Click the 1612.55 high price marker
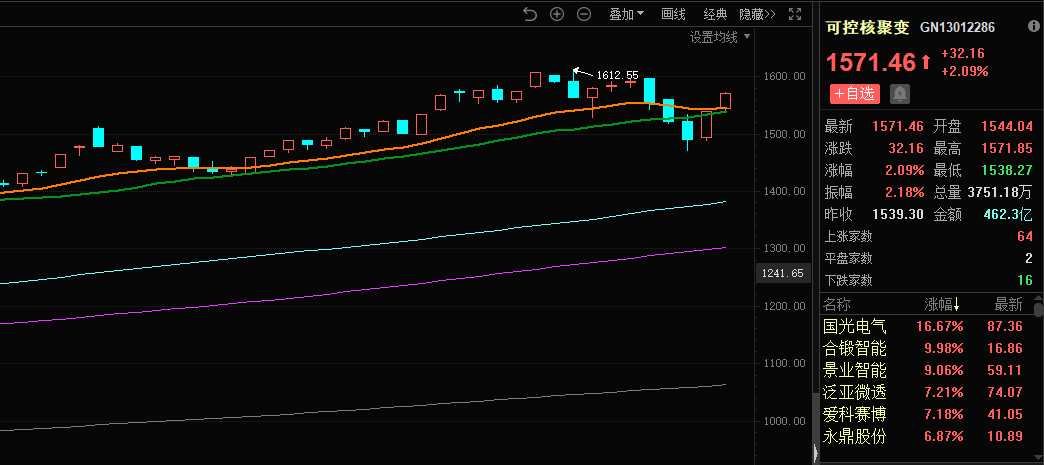The width and height of the screenshot is (1044, 465). coord(616,75)
